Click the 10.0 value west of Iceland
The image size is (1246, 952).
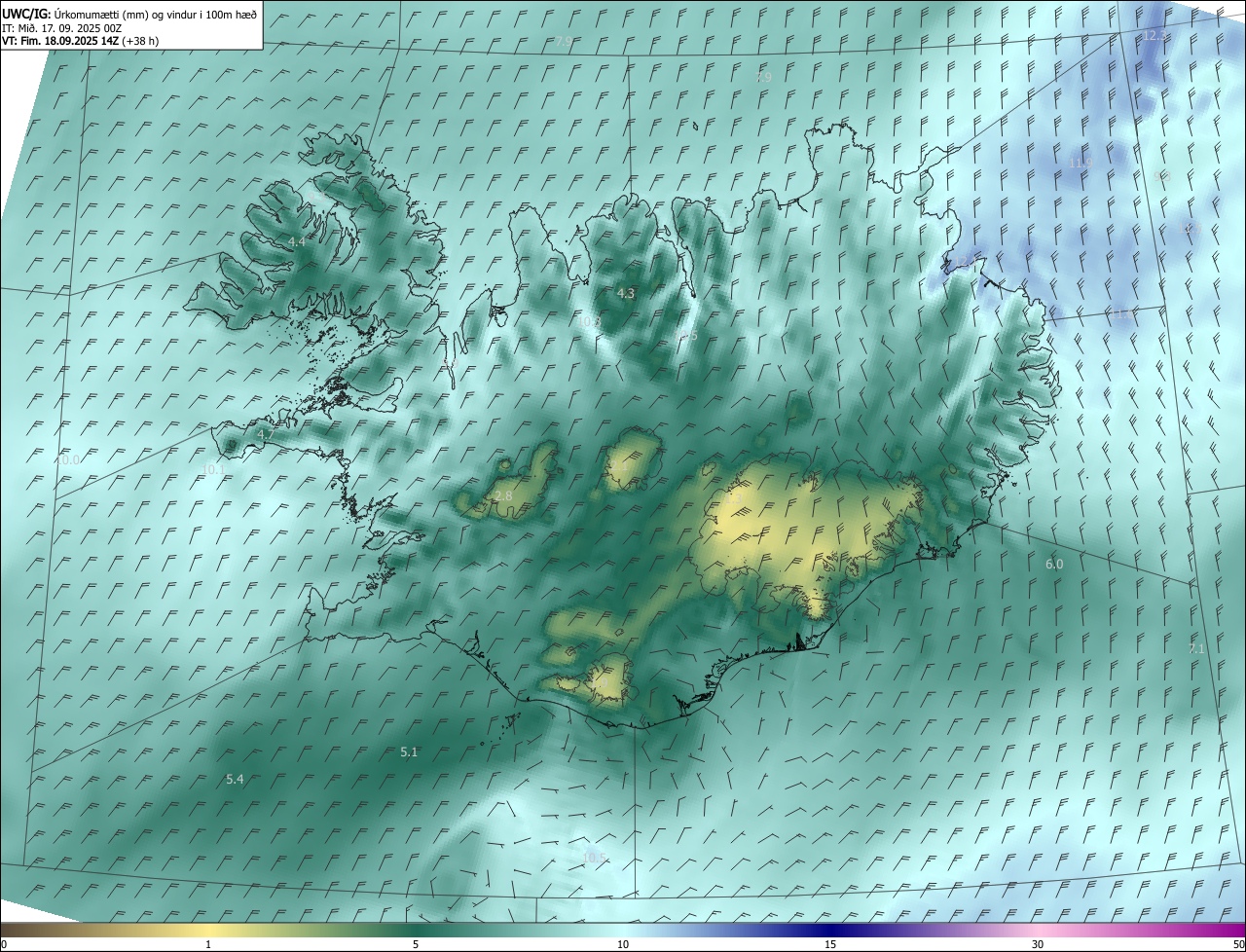[x=68, y=459]
